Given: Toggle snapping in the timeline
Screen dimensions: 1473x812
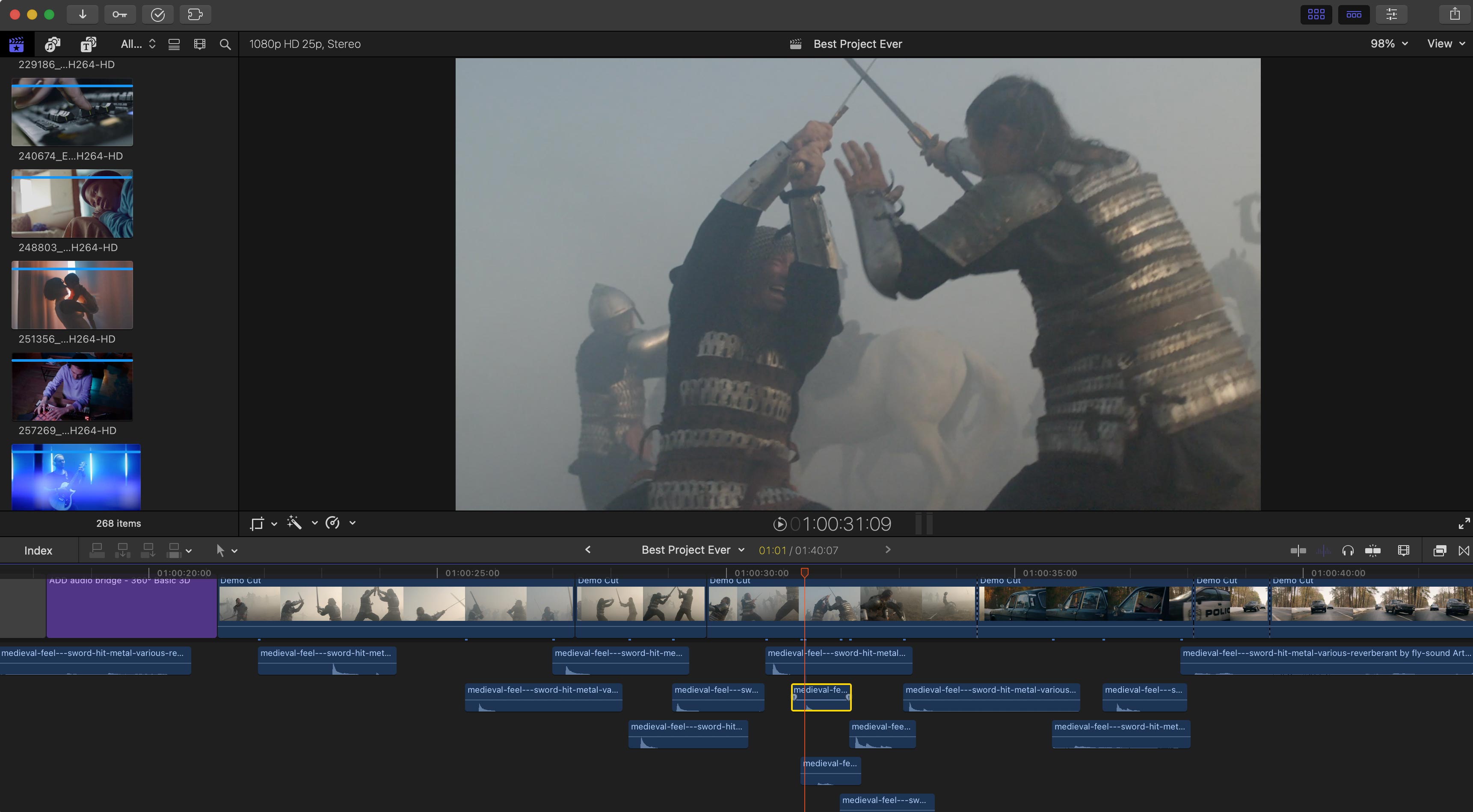Looking at the screenshot, I should click(1372, 551).
